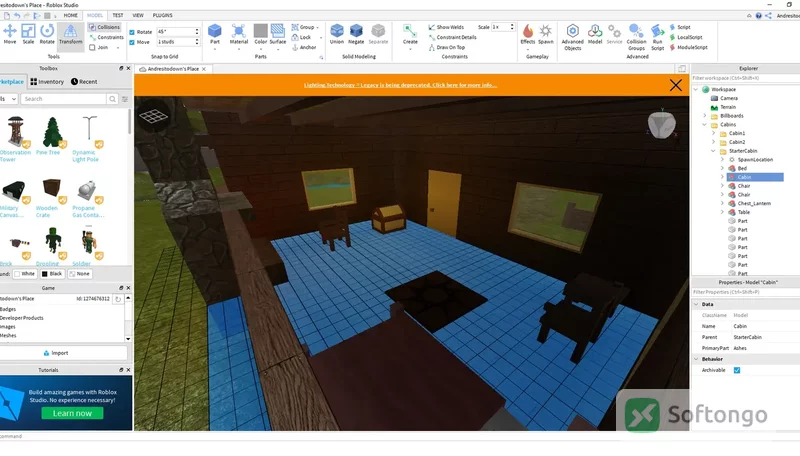The height and width of the screenshot is (456, 800).
Task: Open the Effects gameplay menu
Action: click(528, 34)
